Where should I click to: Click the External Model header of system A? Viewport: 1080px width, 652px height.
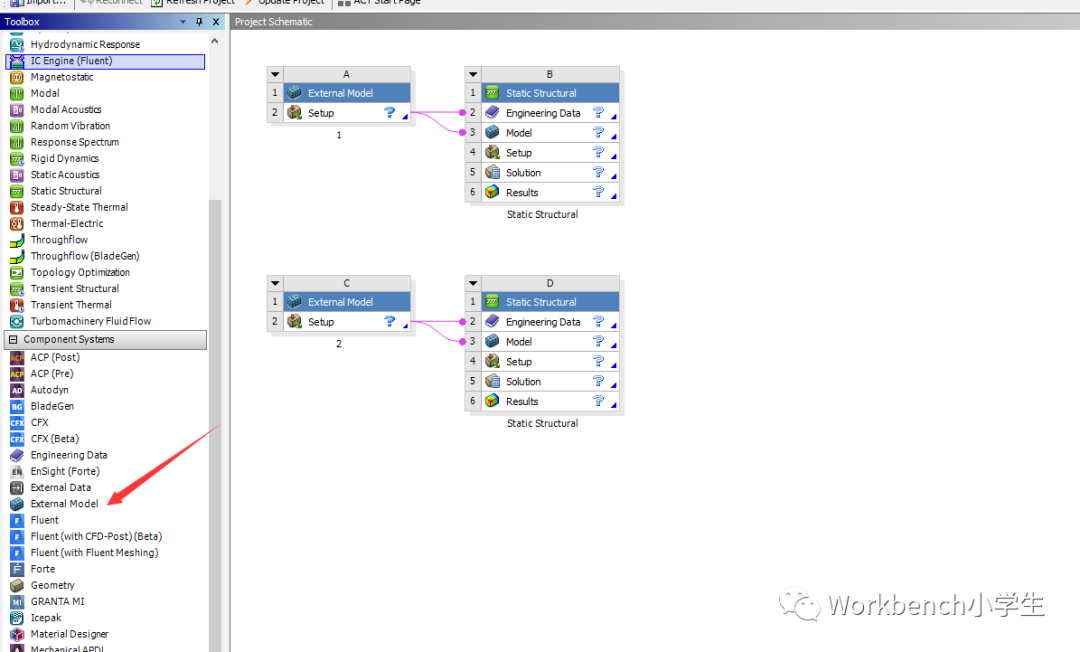(x=346, y=93)
